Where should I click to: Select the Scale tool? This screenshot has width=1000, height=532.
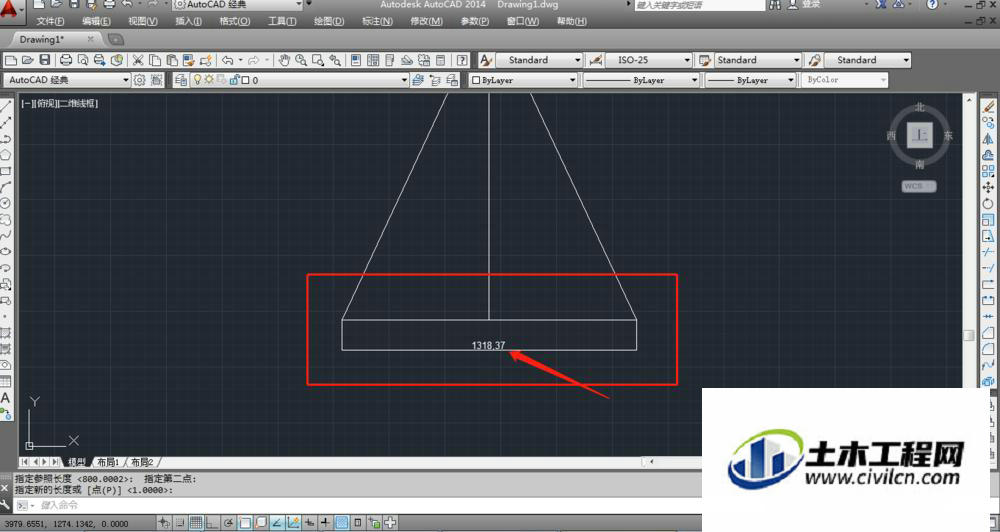pyautogui.click(x=988, y=220)
